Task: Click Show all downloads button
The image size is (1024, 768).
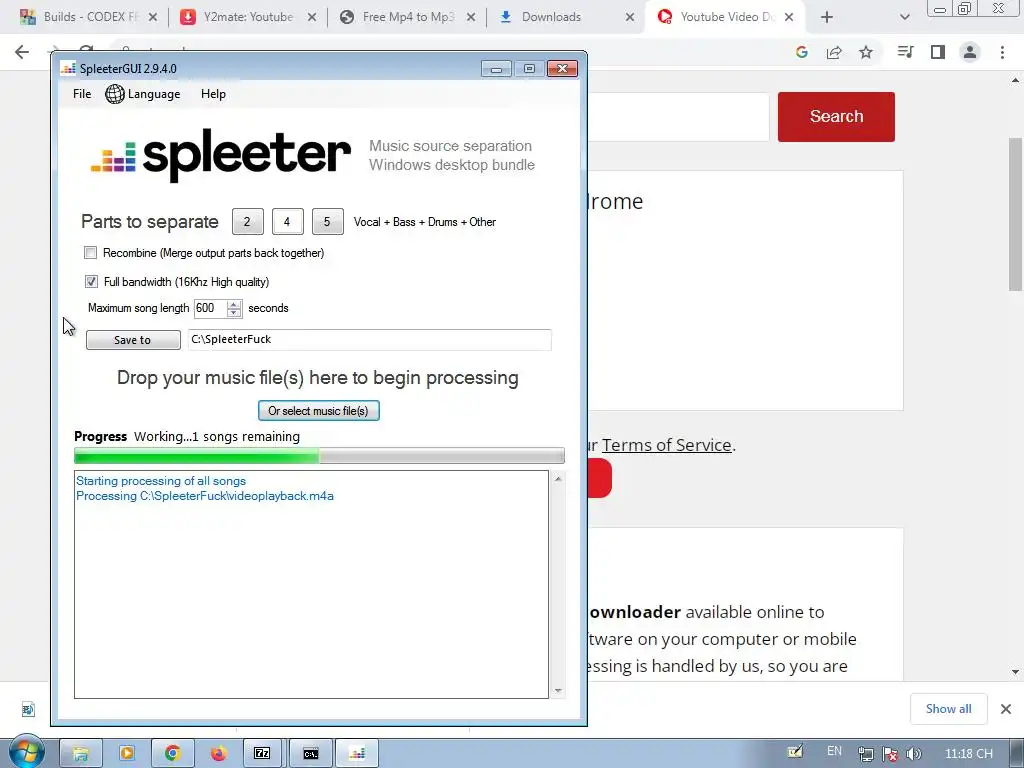Action: 948,709
